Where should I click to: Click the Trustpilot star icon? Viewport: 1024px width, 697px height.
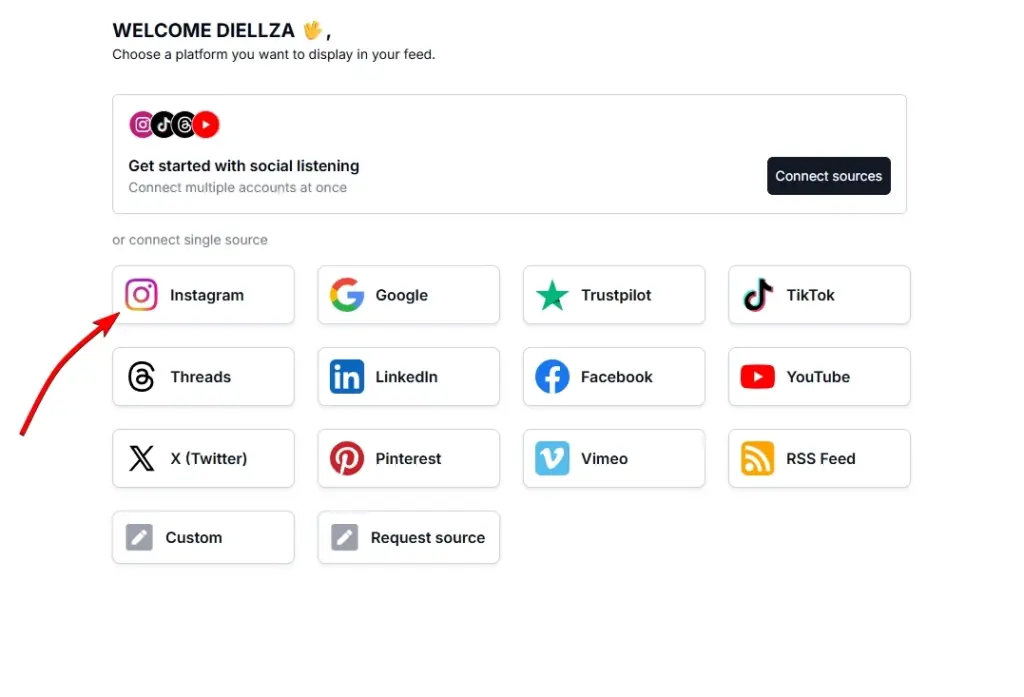(551, 295)
